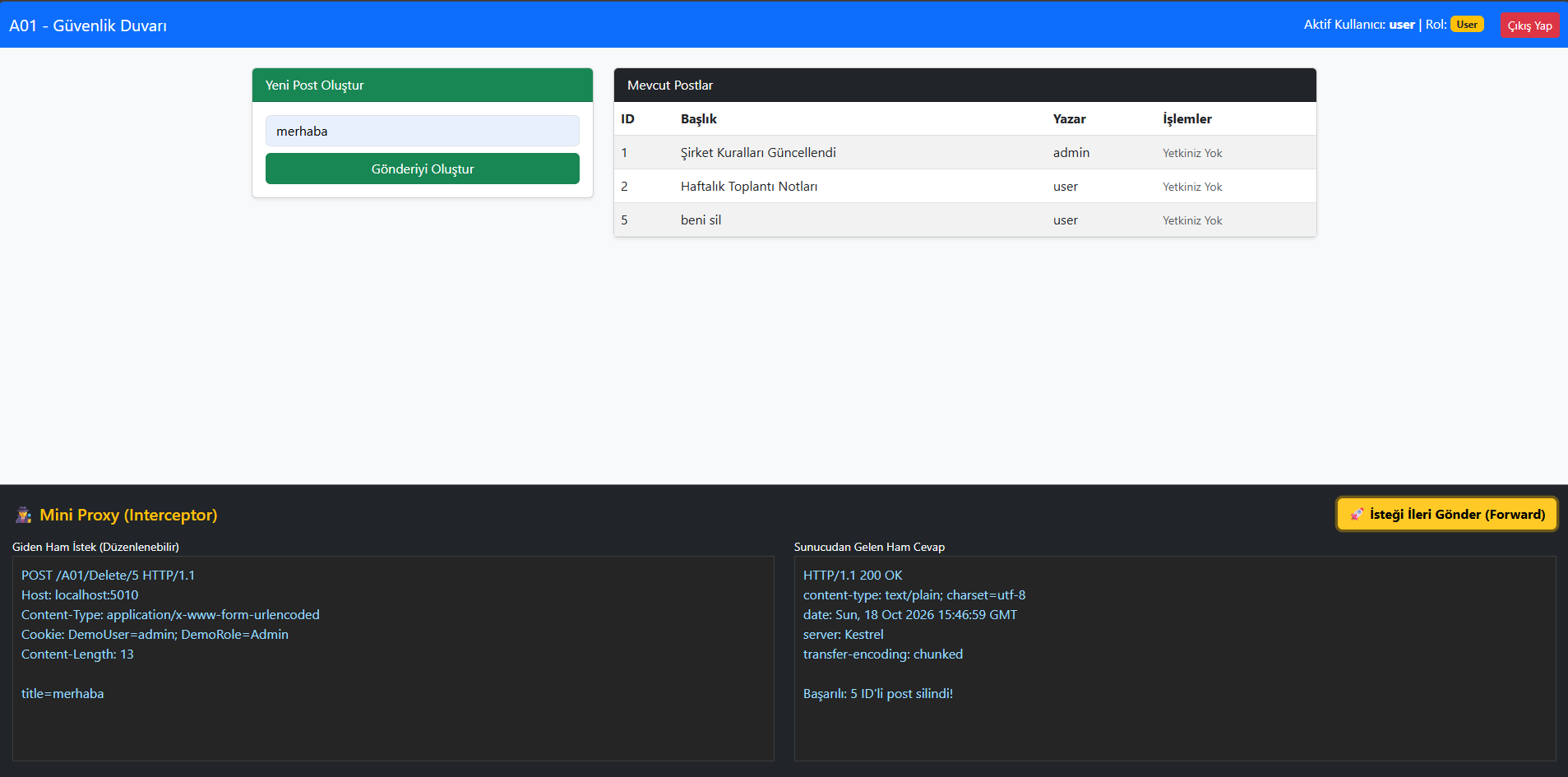Click the Sunucudan Gelen Ham Cevap box

1175,658
